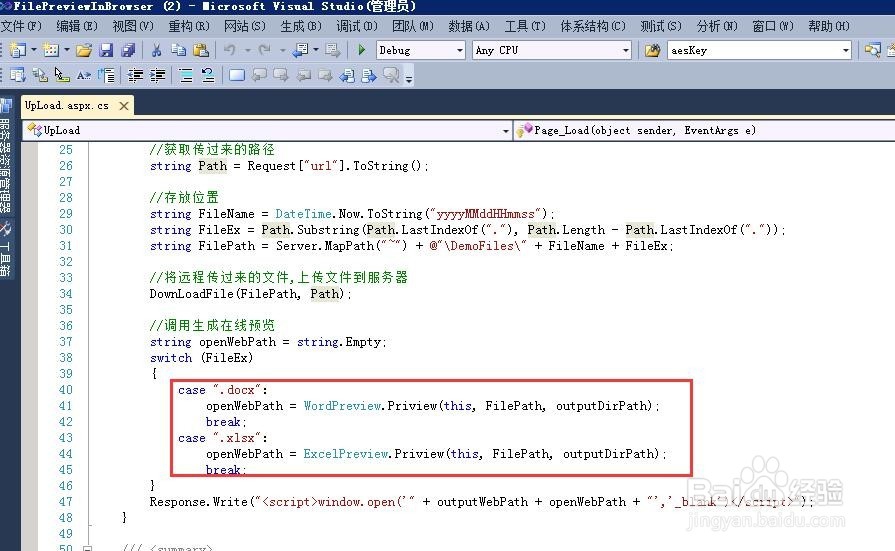
Task: Click the Response.Write statement text
Action: (481, 501)
